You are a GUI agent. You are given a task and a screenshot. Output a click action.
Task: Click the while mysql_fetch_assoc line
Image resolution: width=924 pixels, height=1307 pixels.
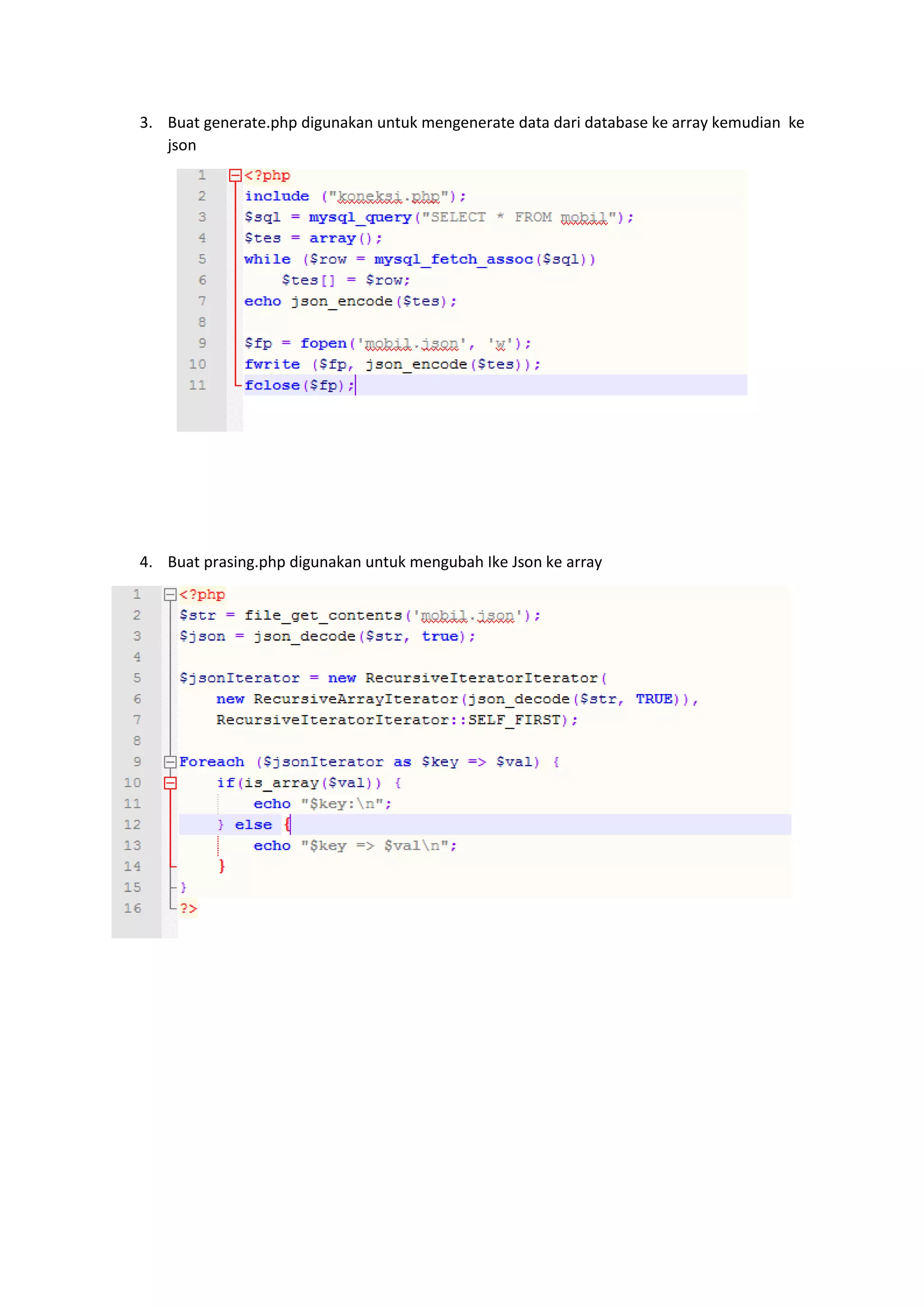(x=419, y=260)
